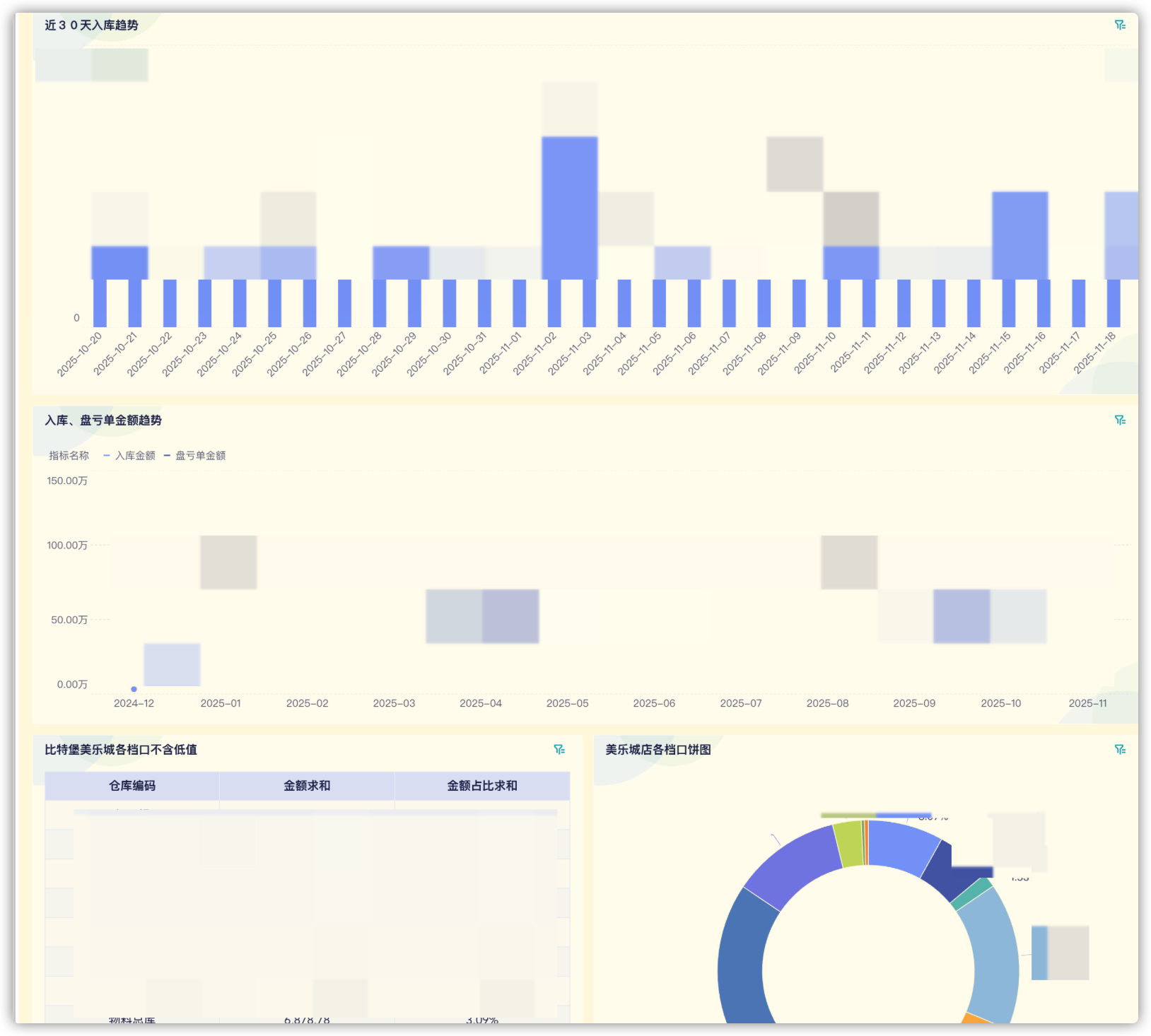
Task: Click the 2025-06 month axis label
Action: coord(654,703)
